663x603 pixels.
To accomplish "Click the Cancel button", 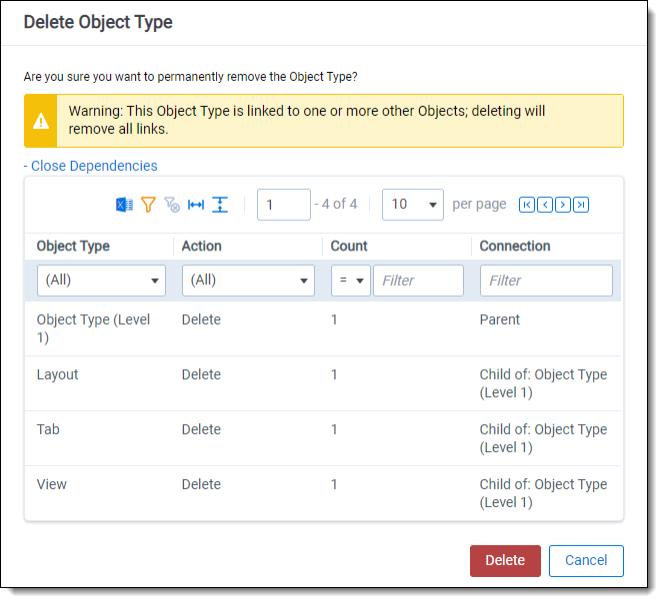I will [586, 560].
